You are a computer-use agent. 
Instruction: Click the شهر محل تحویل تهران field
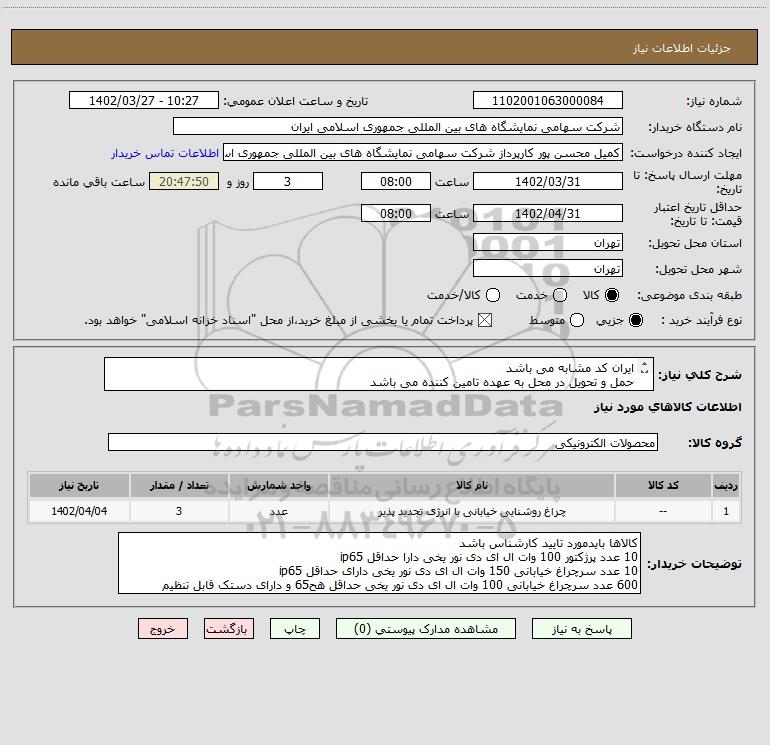548,269
